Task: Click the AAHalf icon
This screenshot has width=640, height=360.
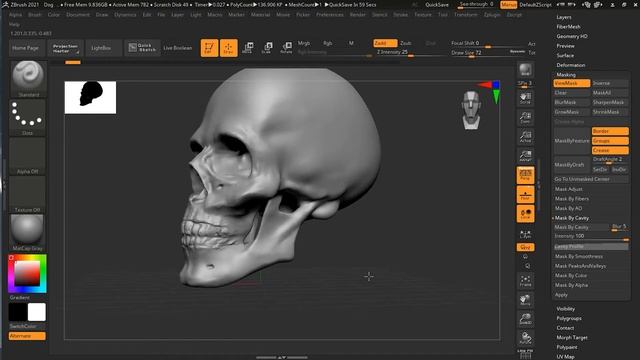Action: pos(525,156)
